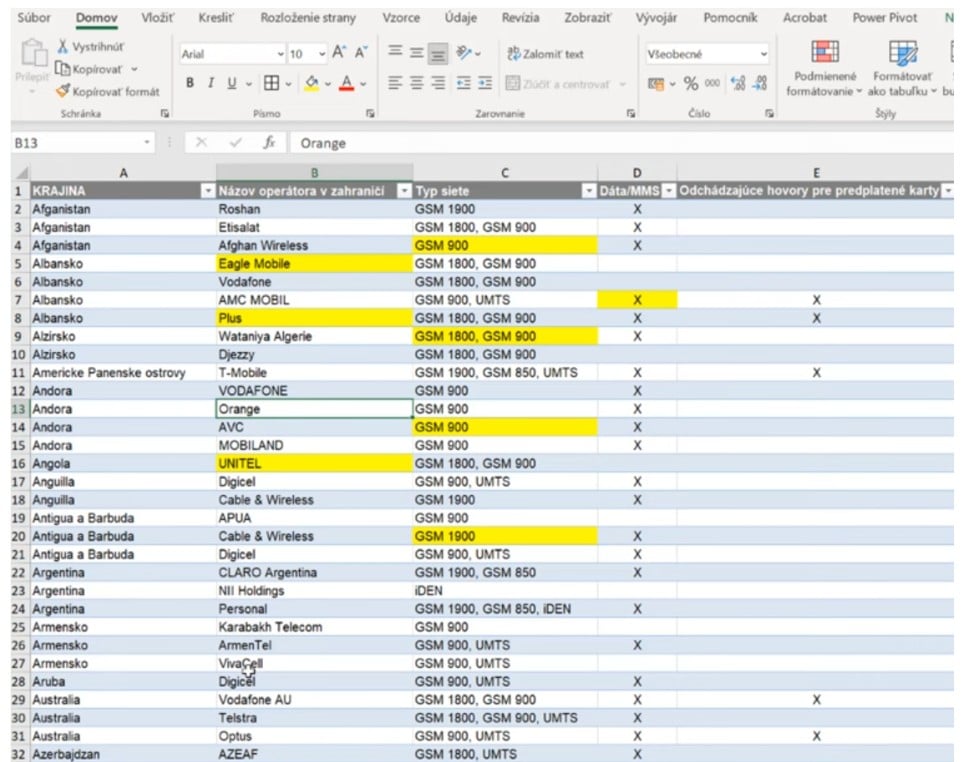The width and height of the screenshot is (962, 762).
Task: Select row 16 header
Action: tap(19, 464)
